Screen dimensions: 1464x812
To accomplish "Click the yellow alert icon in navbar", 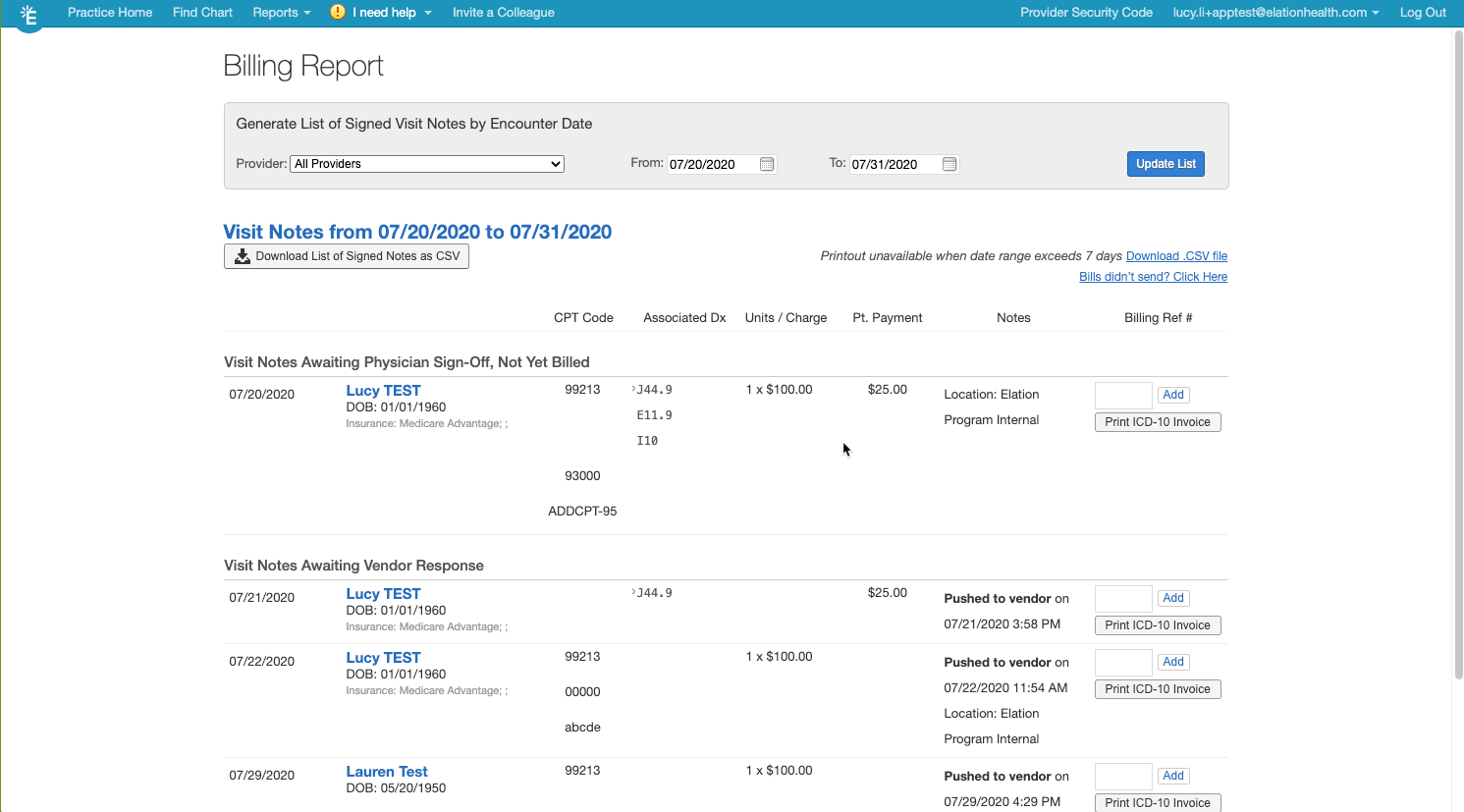I will pos(338,12).
